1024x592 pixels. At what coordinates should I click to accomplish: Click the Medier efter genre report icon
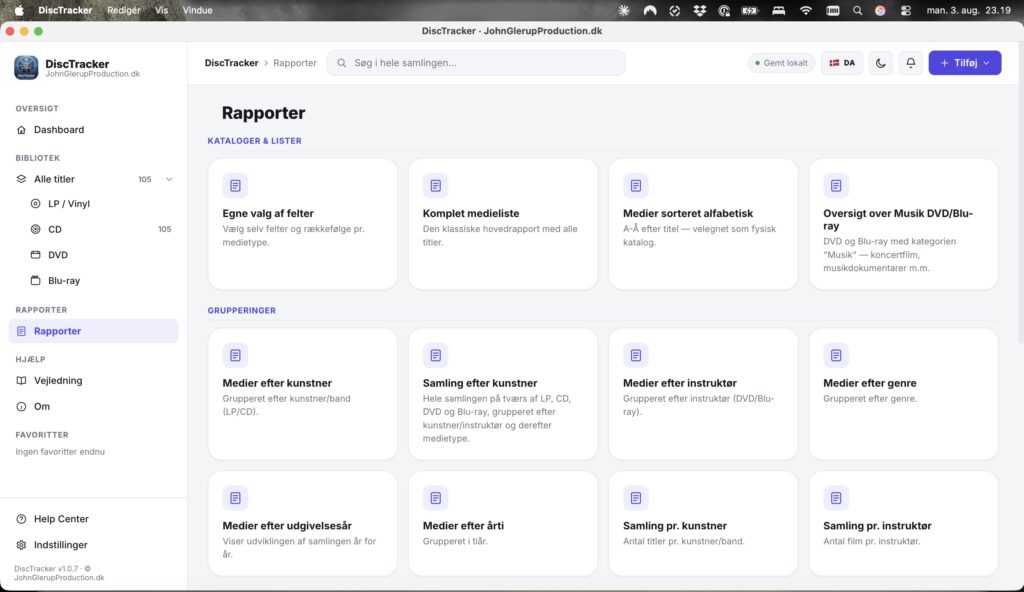point(836,355)
